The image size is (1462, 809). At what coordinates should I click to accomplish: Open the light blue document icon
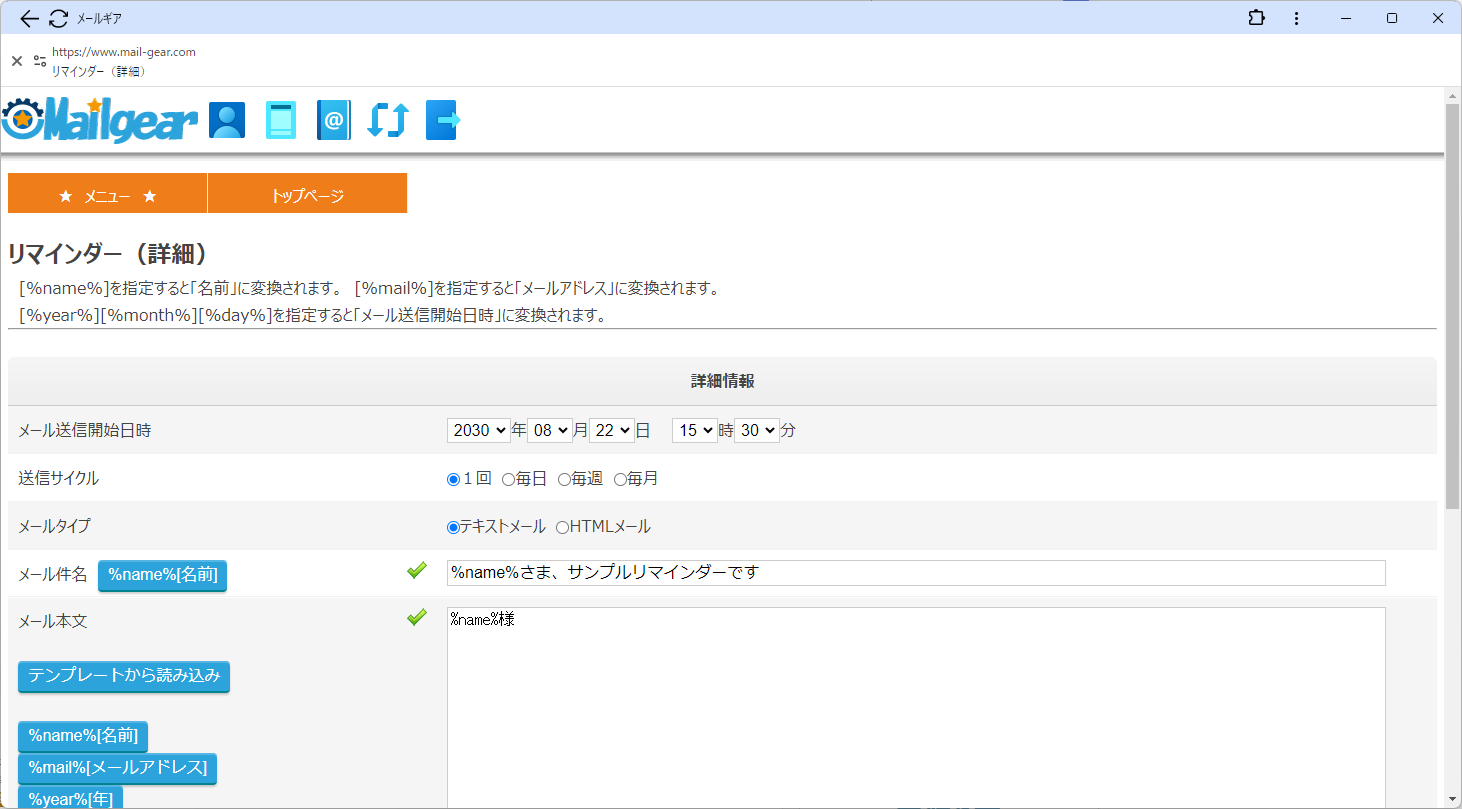tap(281, 120)
